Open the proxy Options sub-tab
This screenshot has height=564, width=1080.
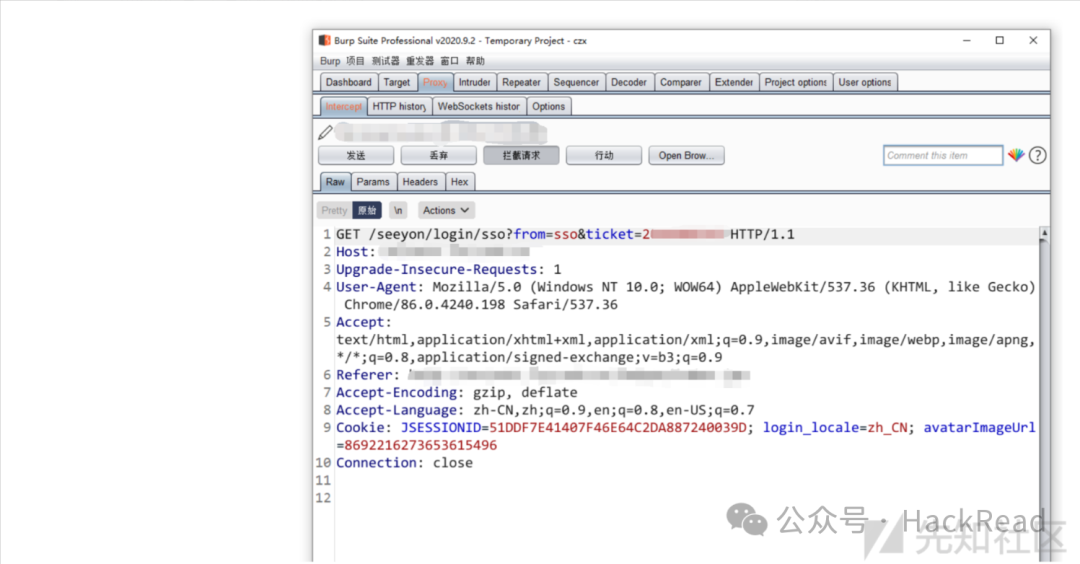pos(548,106)
